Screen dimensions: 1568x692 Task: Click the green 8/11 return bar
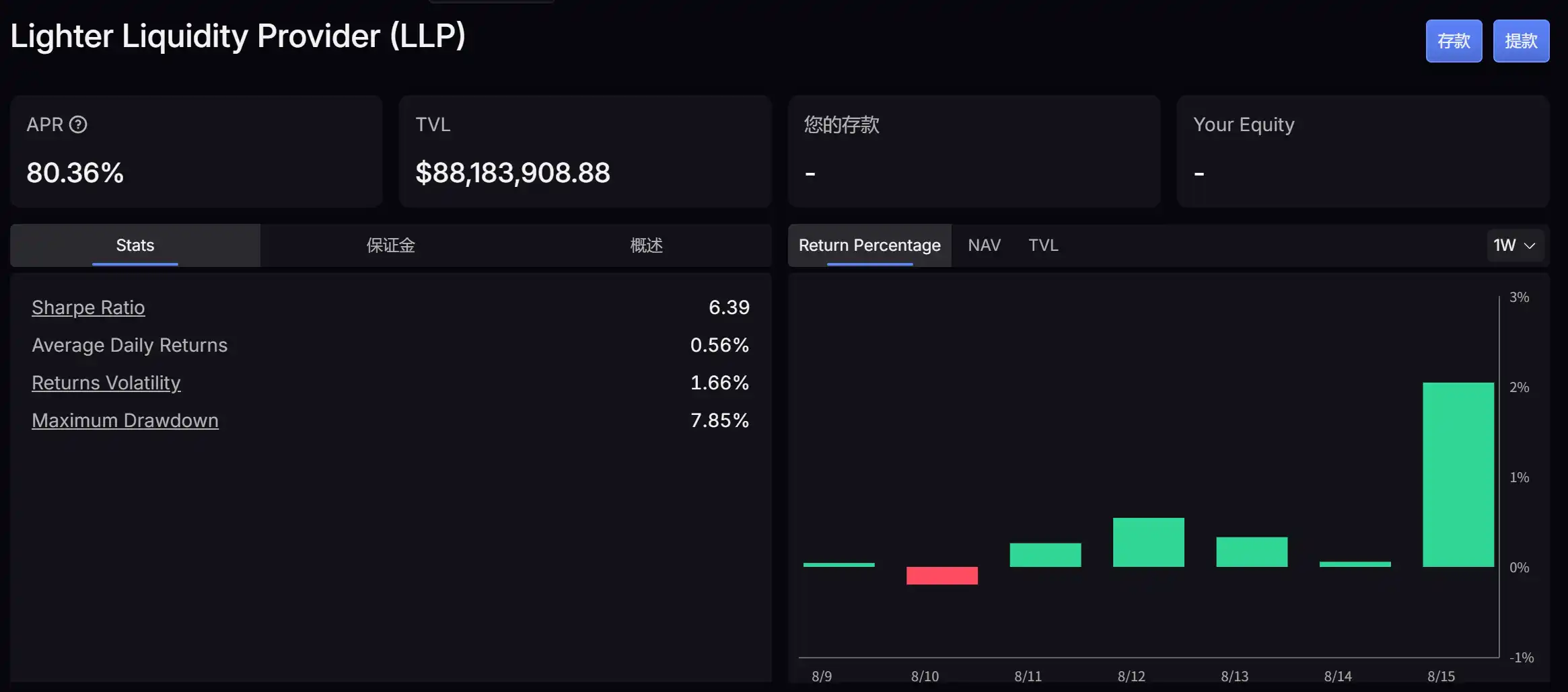coord(1045,555)
